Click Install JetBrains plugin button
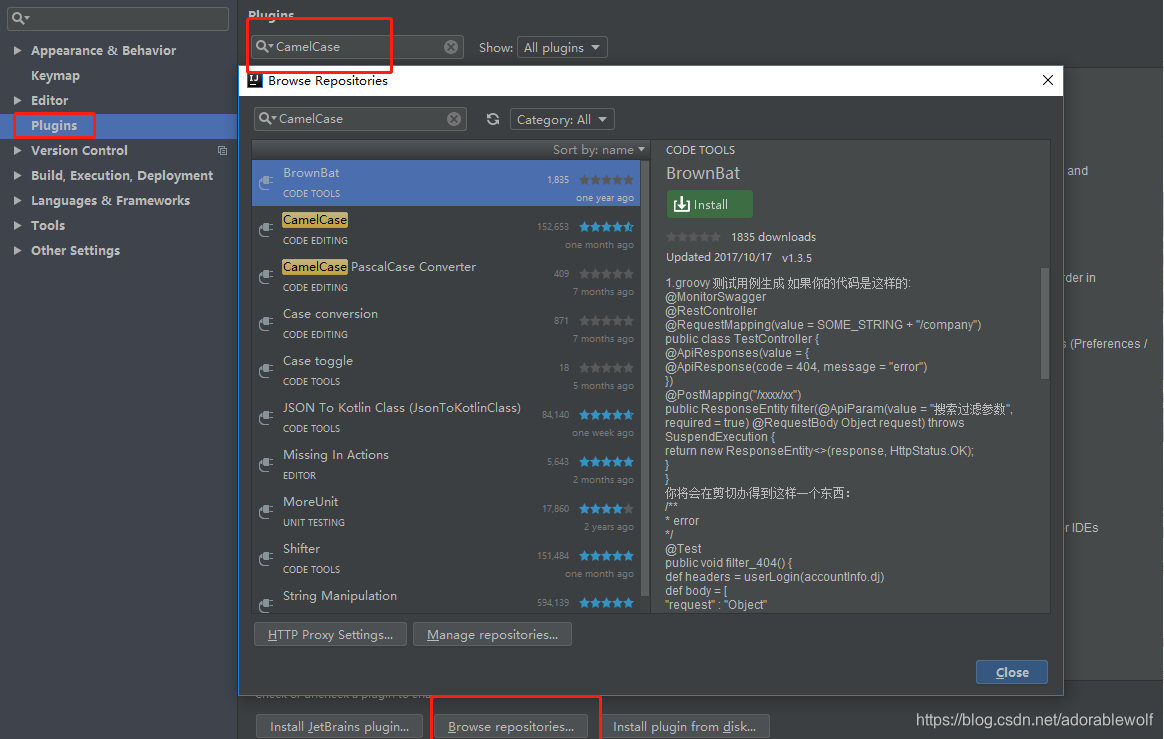Image resolution: width=1164 pixels, height=739 pixels. [x=339, y=726]
